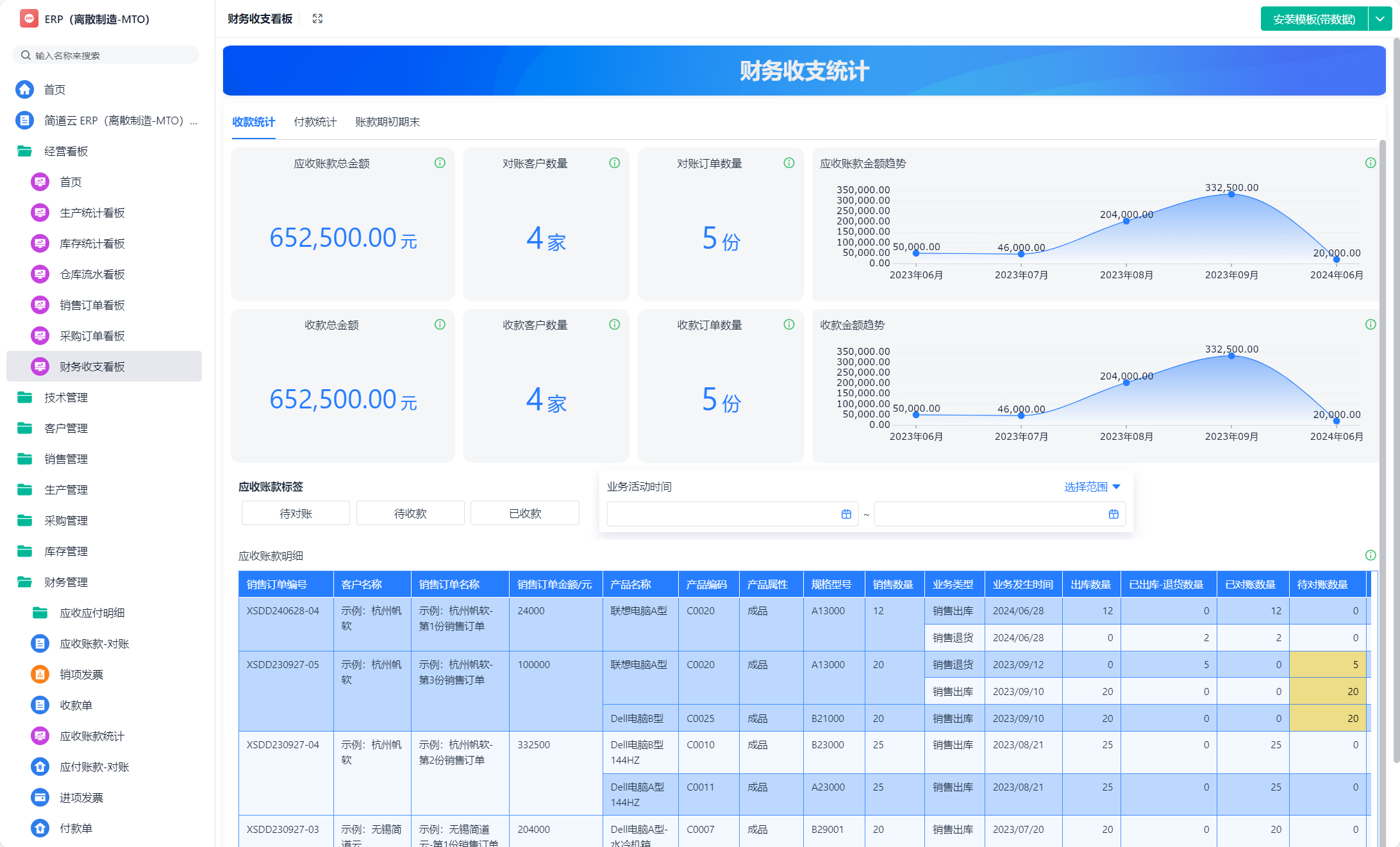Click the 首页 home icon in sidebar

pyautogui.click(x=25, y=89)
